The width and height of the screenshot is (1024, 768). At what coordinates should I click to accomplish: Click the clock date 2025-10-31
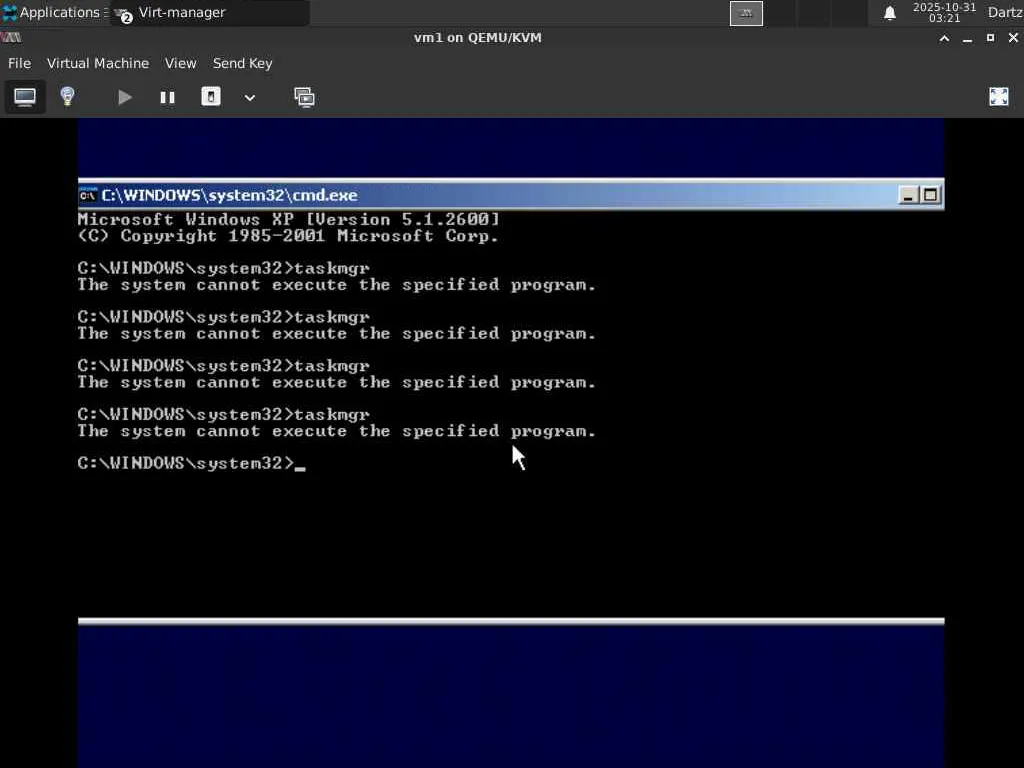point(944,7)
